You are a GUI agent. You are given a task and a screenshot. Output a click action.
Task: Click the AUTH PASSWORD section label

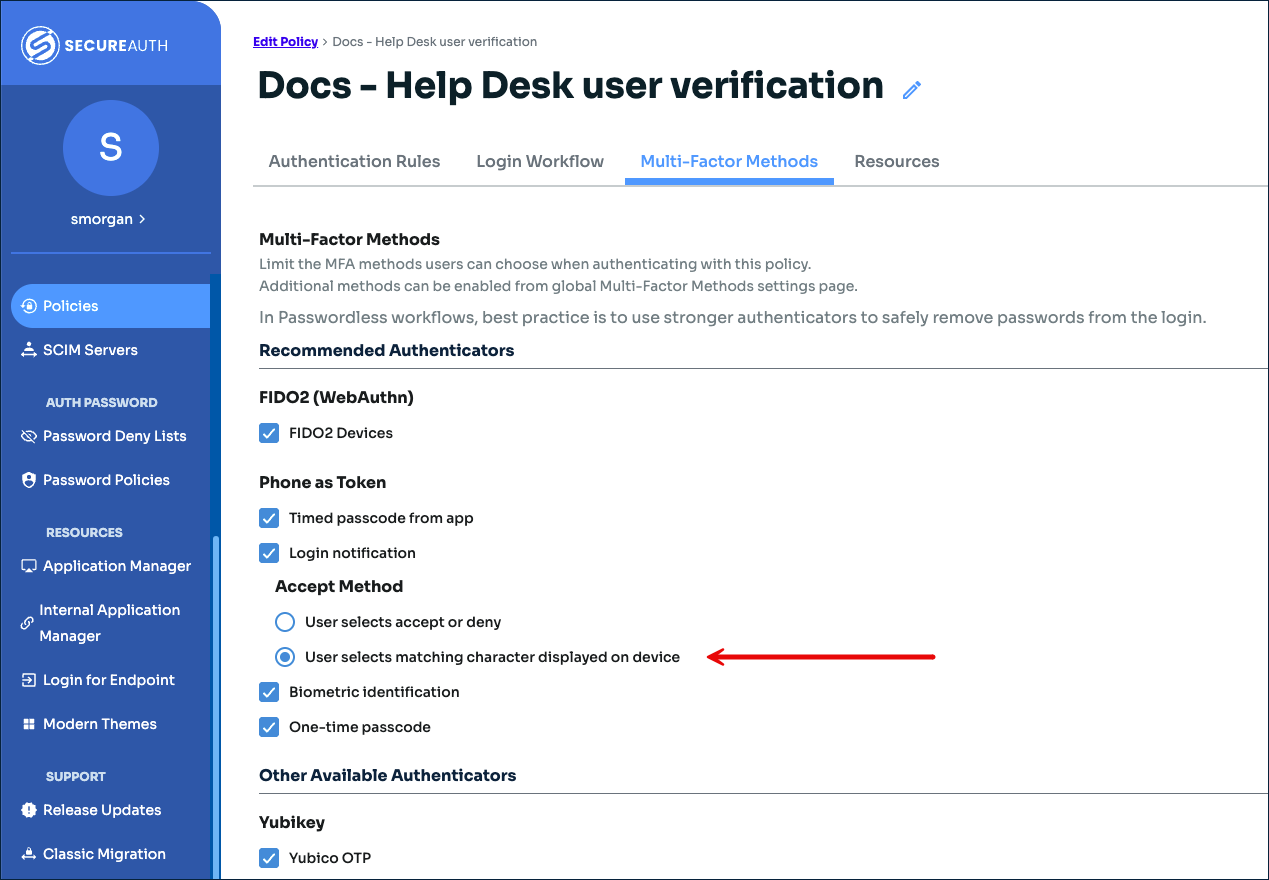click(x=102, y=402)
